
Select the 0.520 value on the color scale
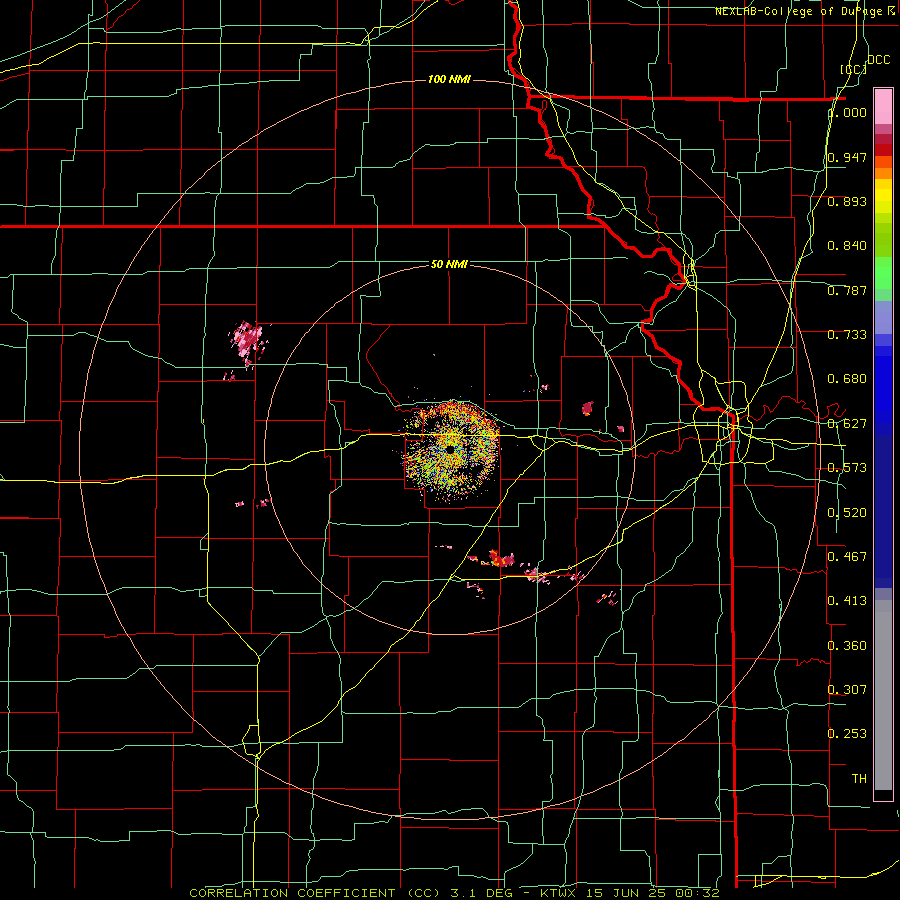pyautogui.click(x=847, y=513)
